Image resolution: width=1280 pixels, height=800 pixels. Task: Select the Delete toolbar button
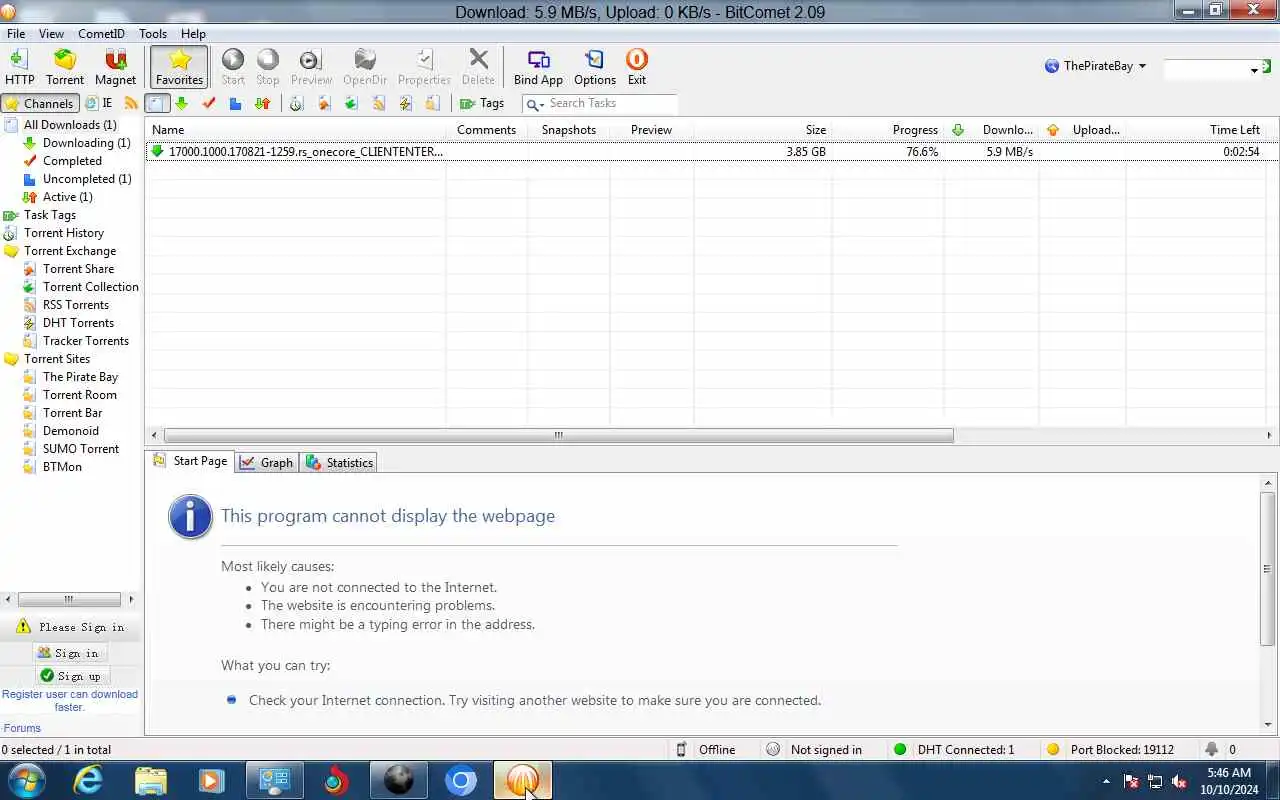click(478, 67)
